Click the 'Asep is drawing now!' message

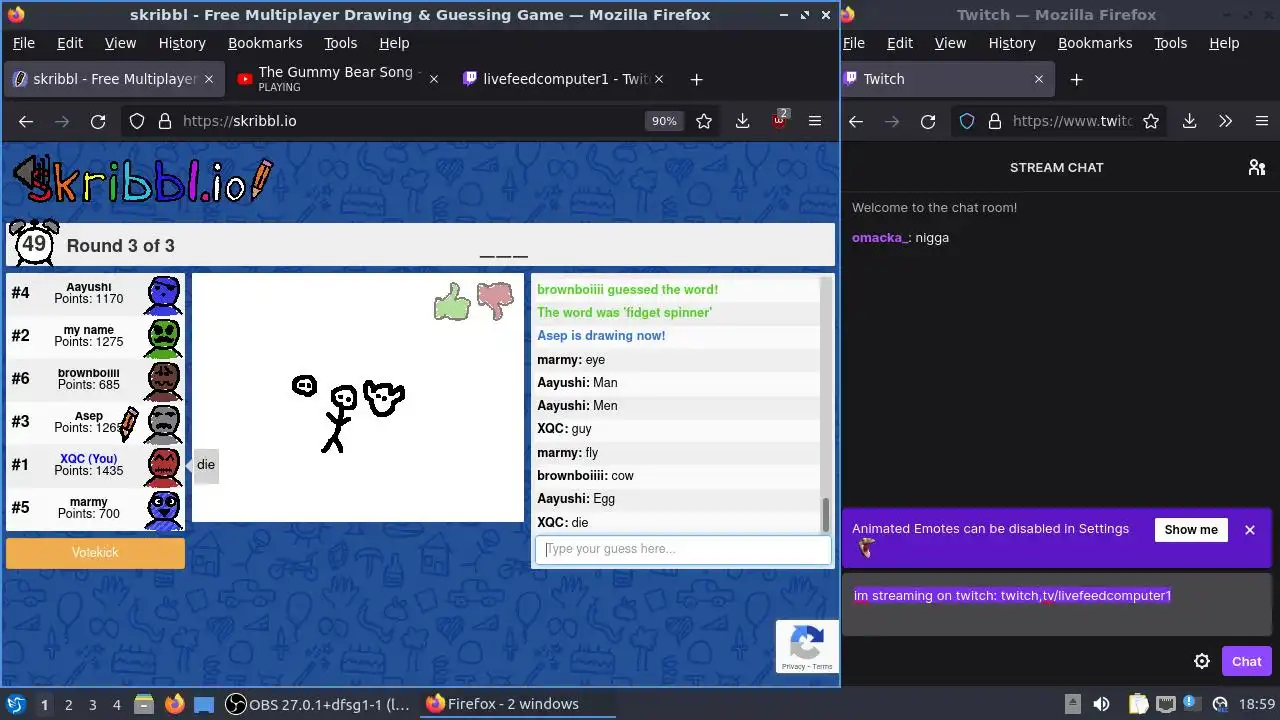(601, 336)
